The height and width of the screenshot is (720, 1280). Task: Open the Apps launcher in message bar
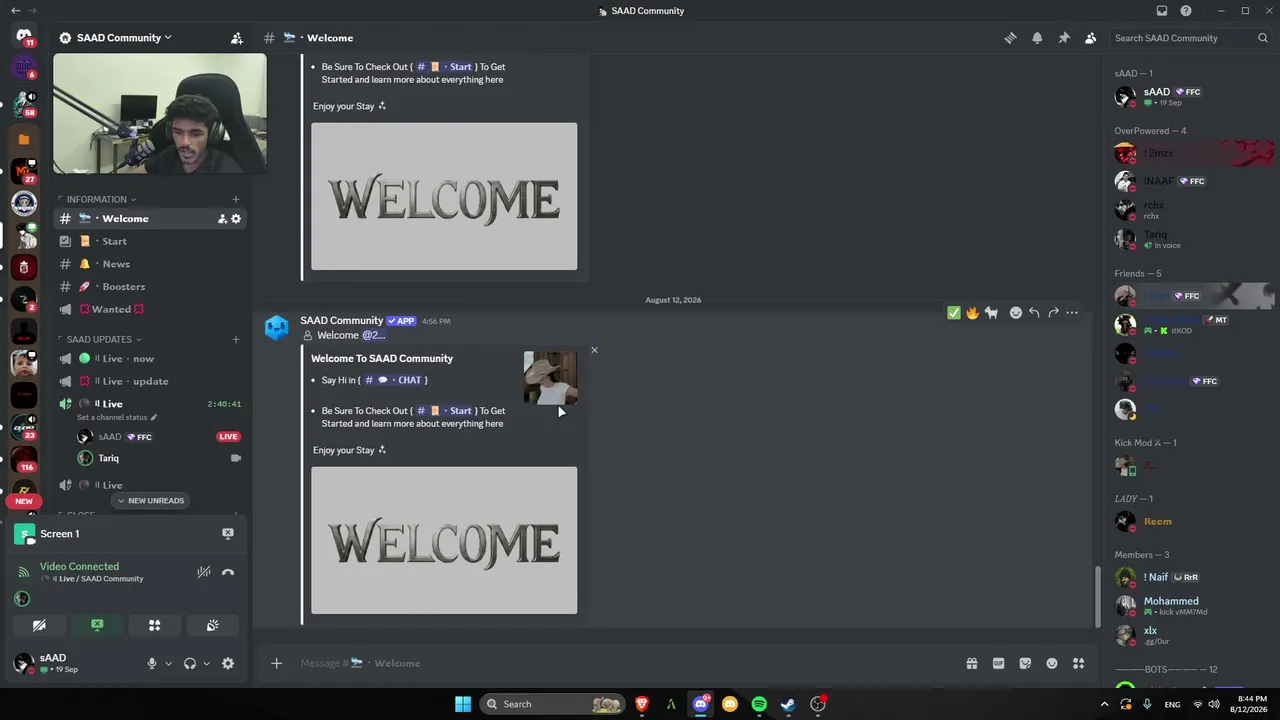point(1078,663)
